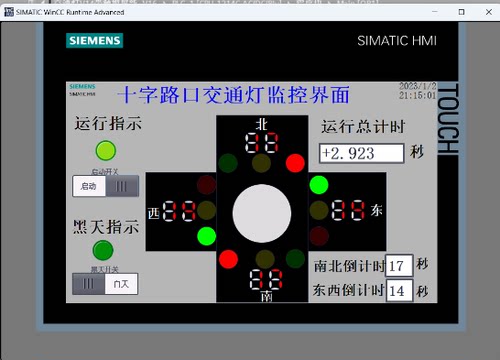Click the 运行总计时 label
The width and height of the screenshot is (500, 360).
[363, 127]
